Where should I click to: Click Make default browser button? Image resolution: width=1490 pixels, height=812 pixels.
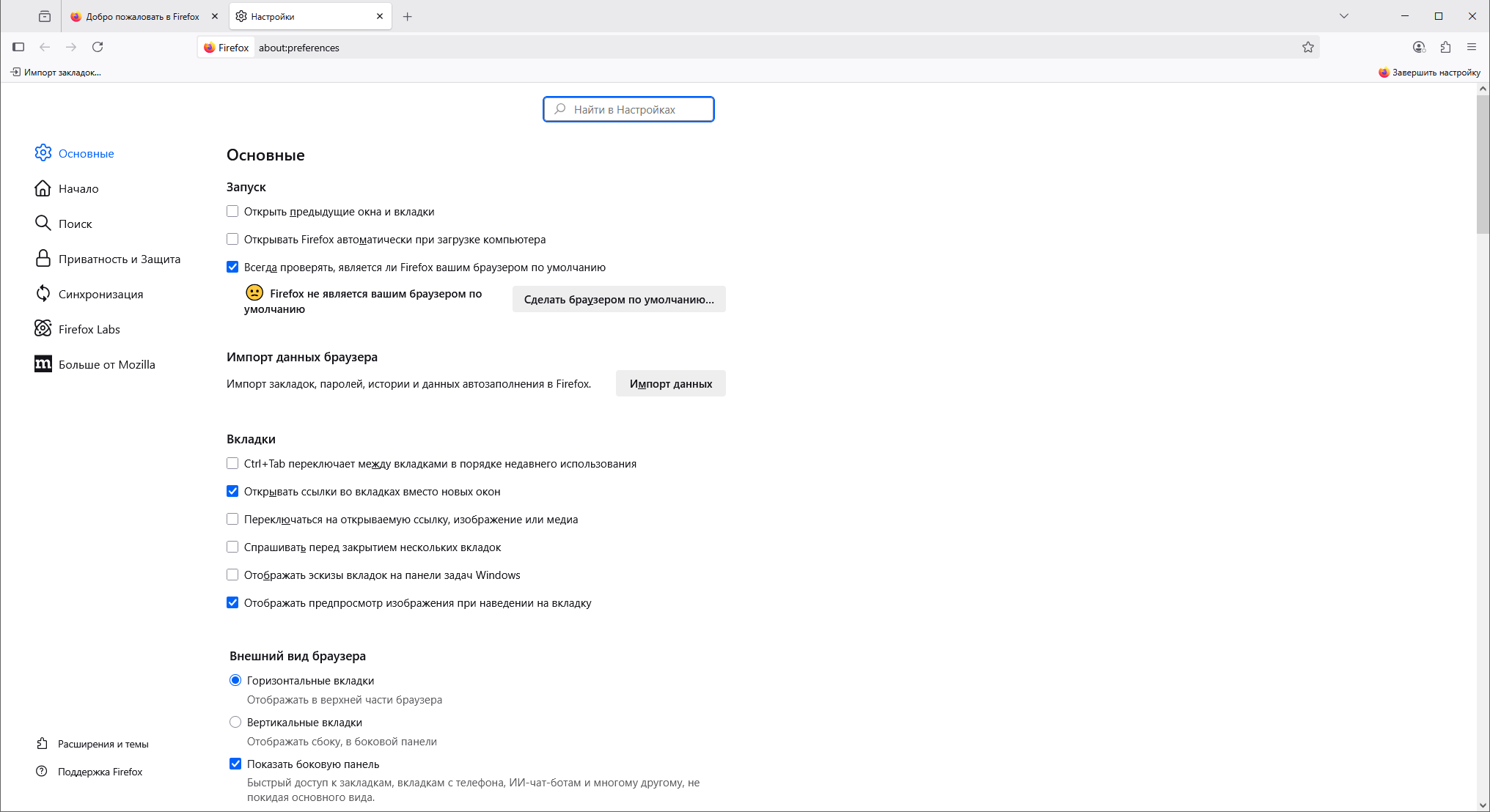(619, 299)
